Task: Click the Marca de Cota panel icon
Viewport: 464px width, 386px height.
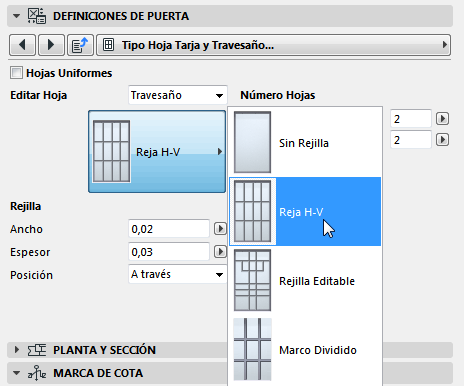Action: coord(37,373)
